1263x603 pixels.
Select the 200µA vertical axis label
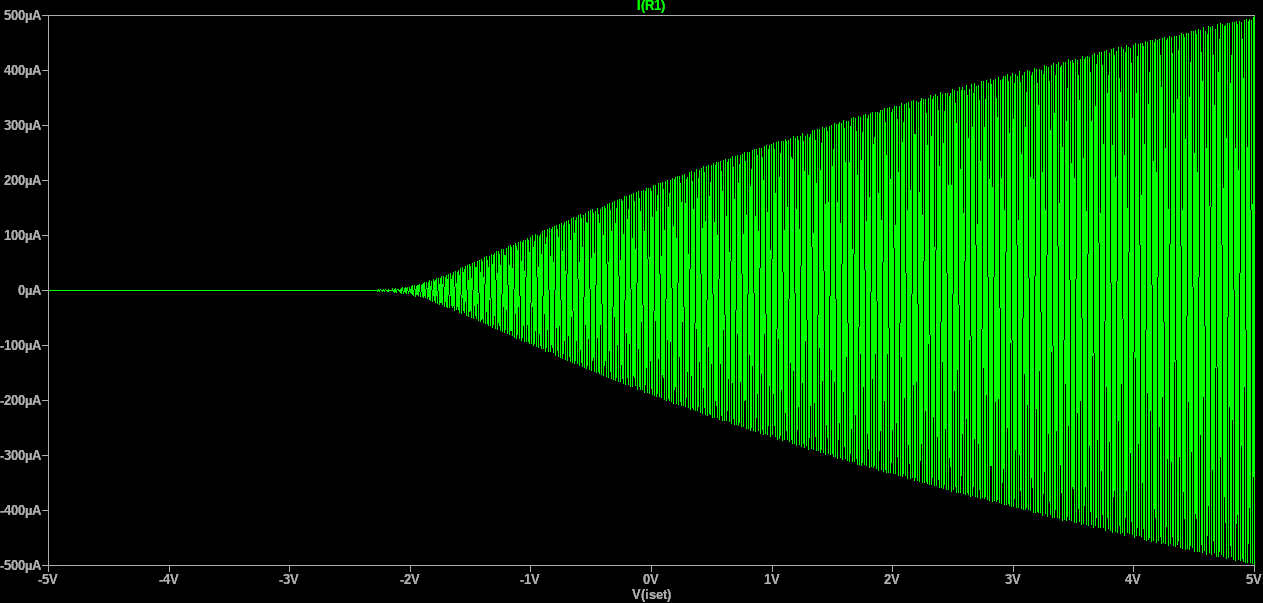(x=20, y=181)
